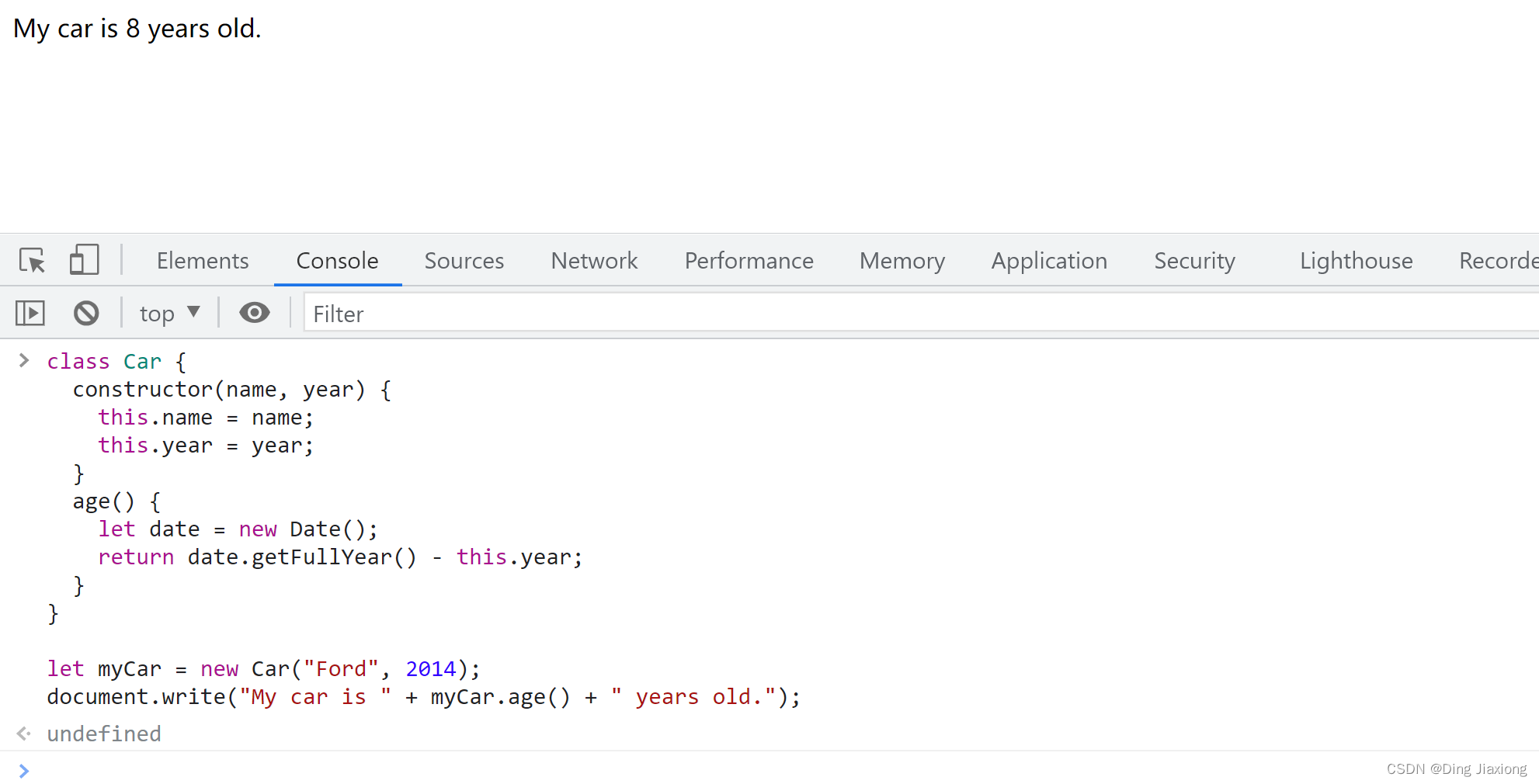
Task: Click the 'this.year = year;' line
Action: tap(206, 446)
